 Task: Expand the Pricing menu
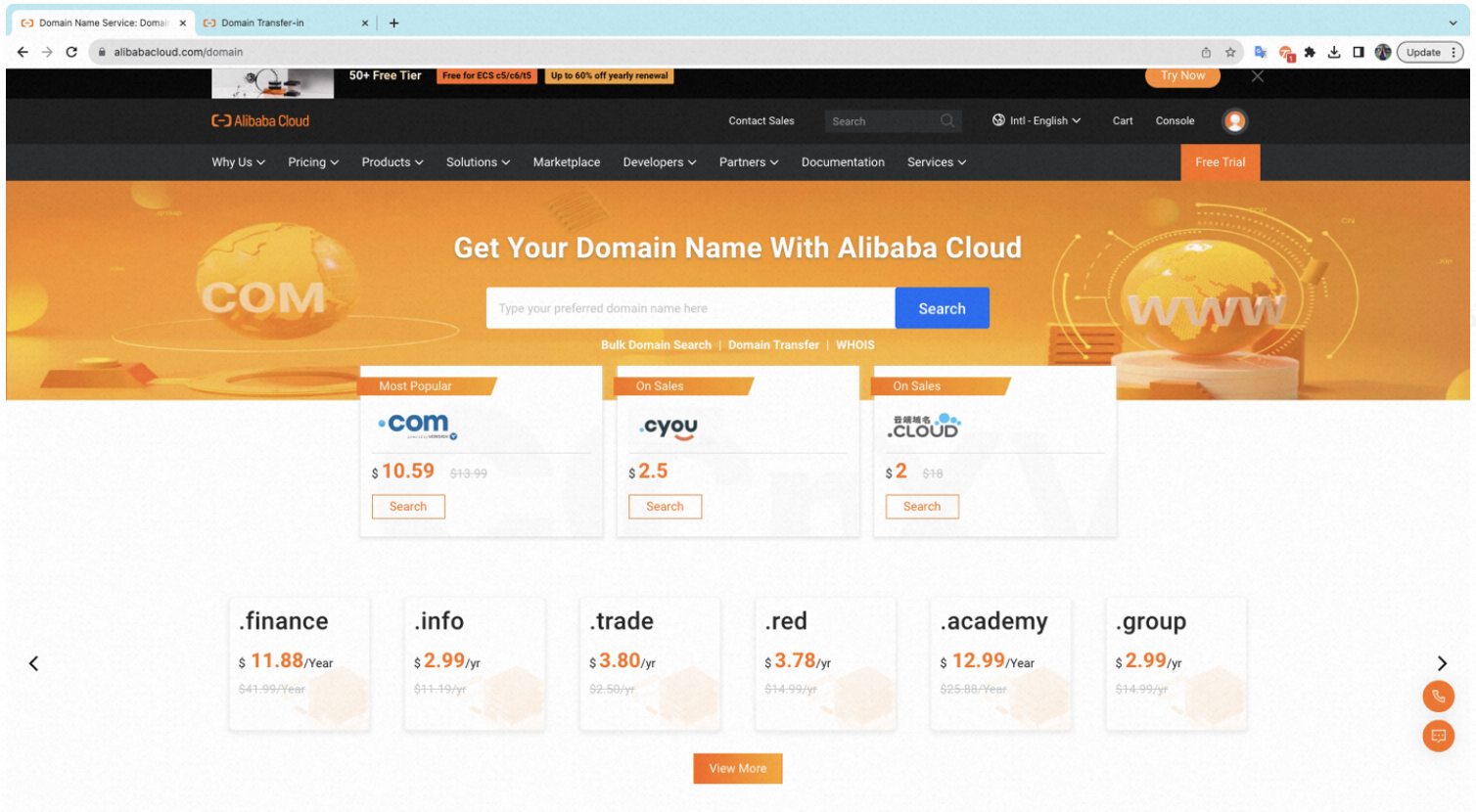[x=313, y=162]
